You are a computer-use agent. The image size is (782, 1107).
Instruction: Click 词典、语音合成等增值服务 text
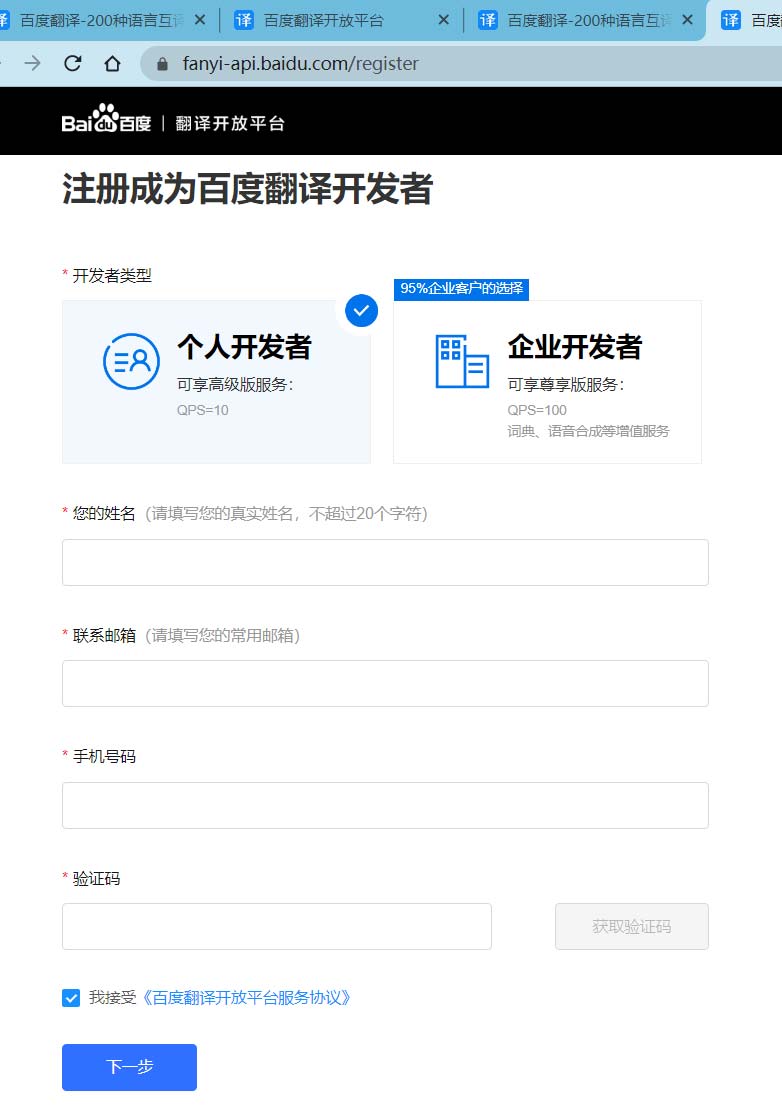click(589, 431)
